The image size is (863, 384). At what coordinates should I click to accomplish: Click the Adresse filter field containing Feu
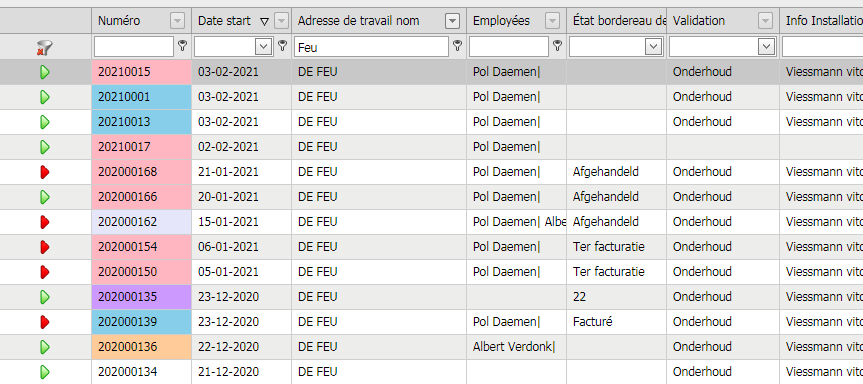tap(372, 47)
